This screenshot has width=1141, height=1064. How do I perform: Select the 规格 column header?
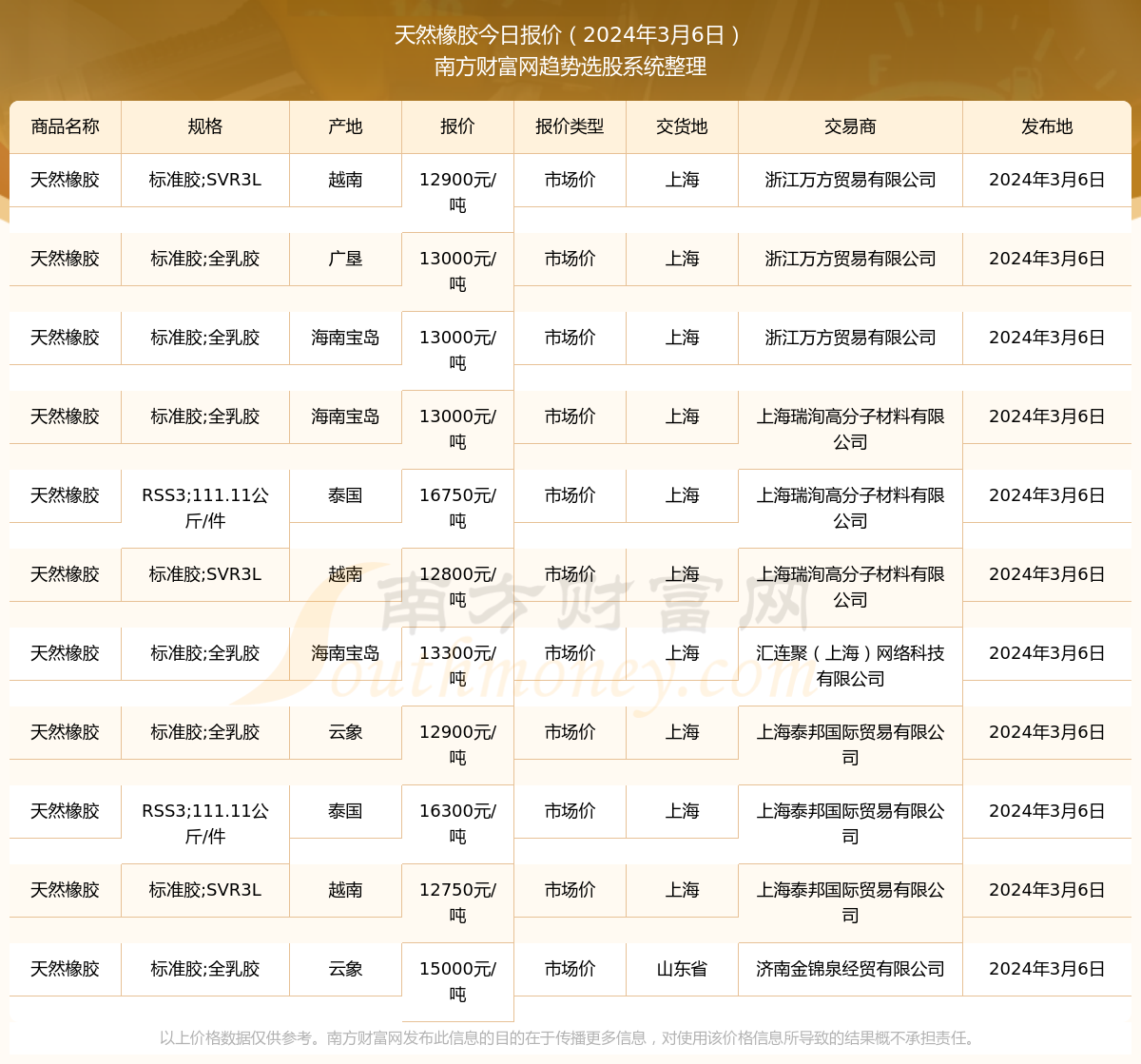(205, 126)
